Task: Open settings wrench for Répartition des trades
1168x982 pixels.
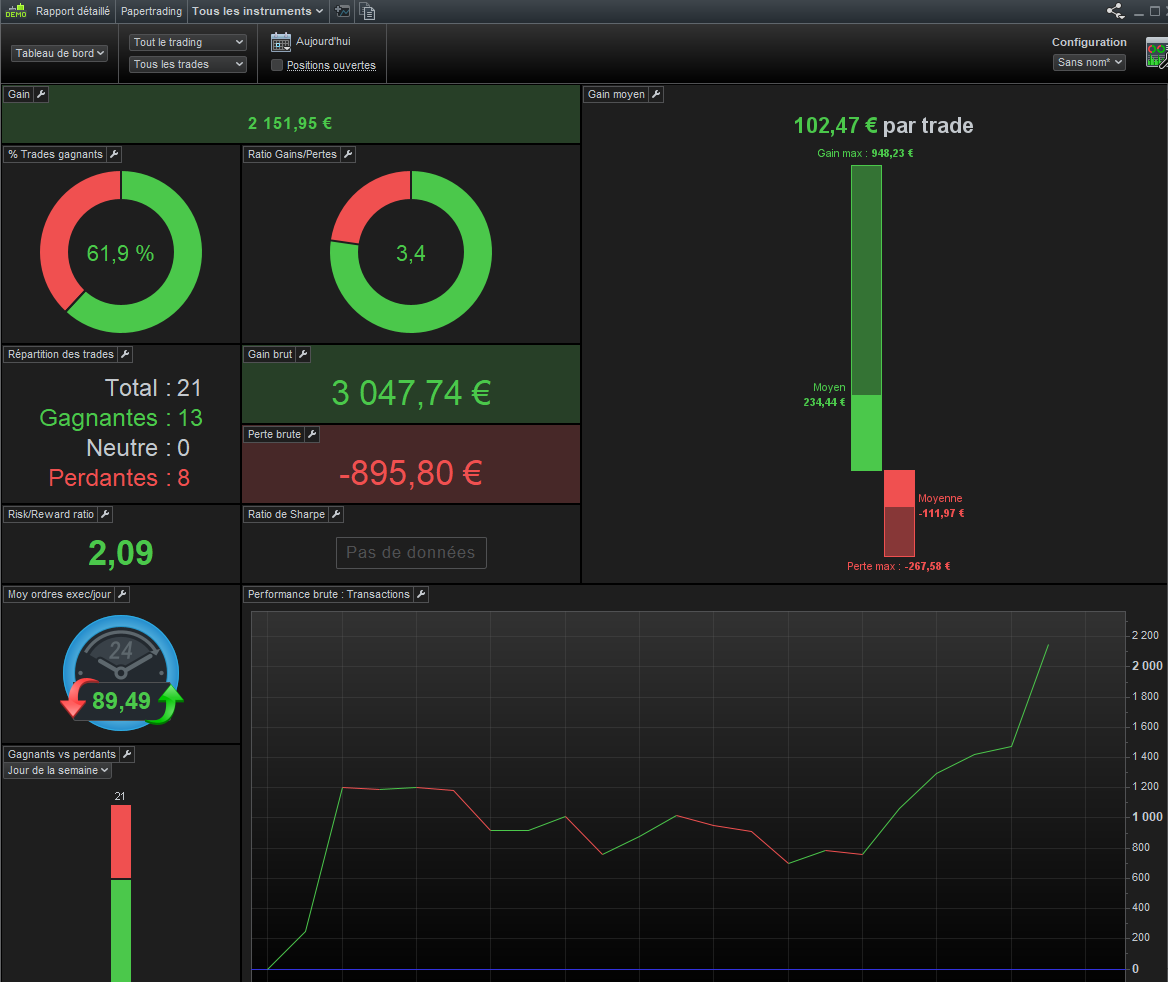Action: tap(125, 355)
